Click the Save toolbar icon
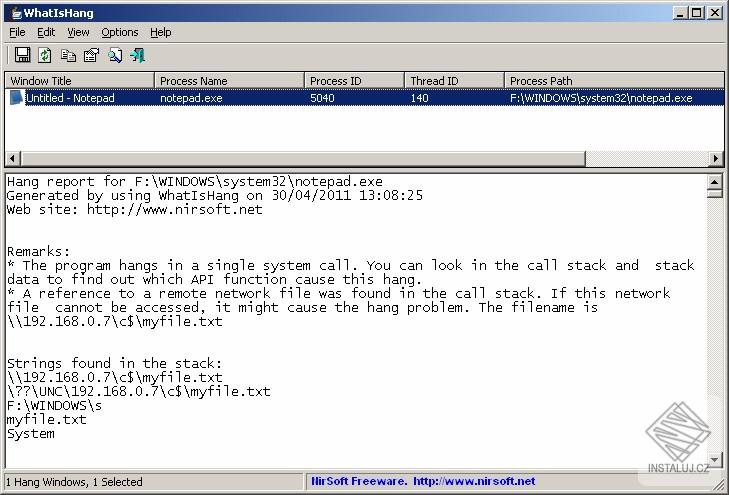 (x=22, y=55)
